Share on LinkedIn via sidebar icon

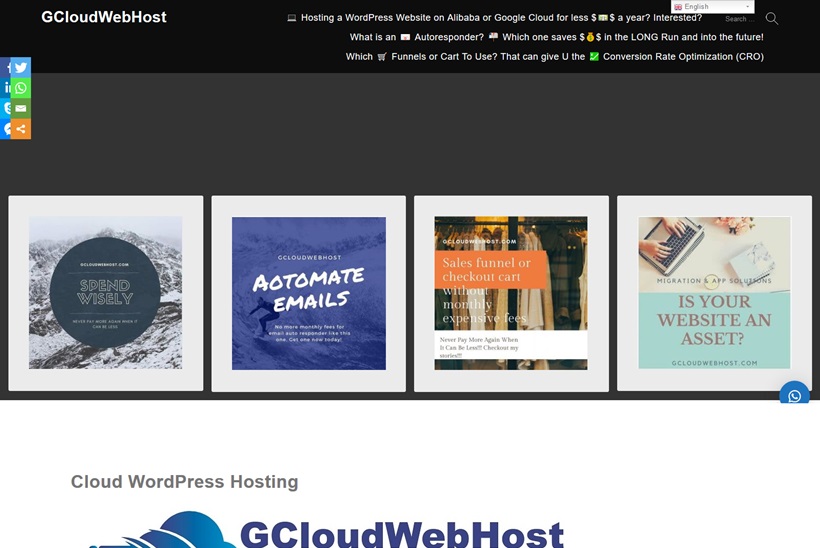click(x=5, y=88)
